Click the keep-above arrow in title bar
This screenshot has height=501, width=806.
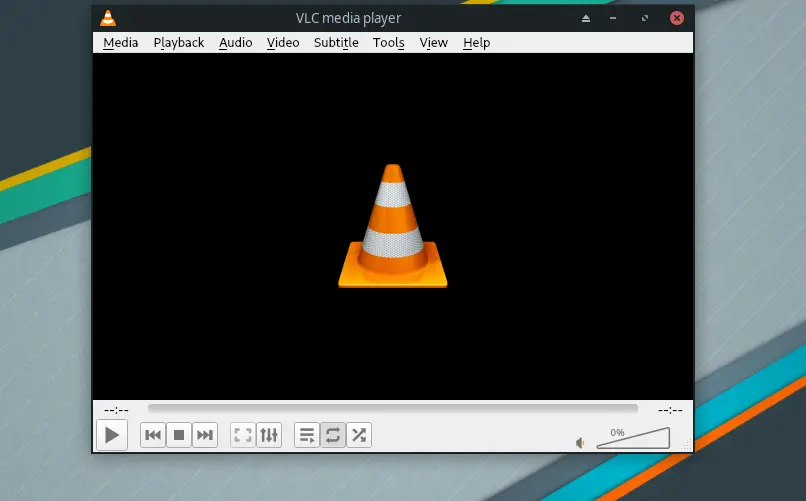click(x=586, y=18)
